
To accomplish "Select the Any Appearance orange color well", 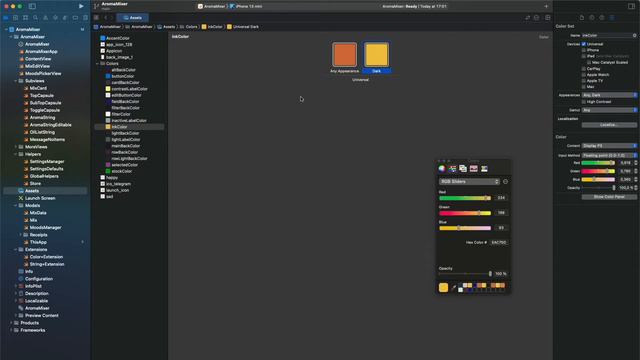I will point(344,54).
